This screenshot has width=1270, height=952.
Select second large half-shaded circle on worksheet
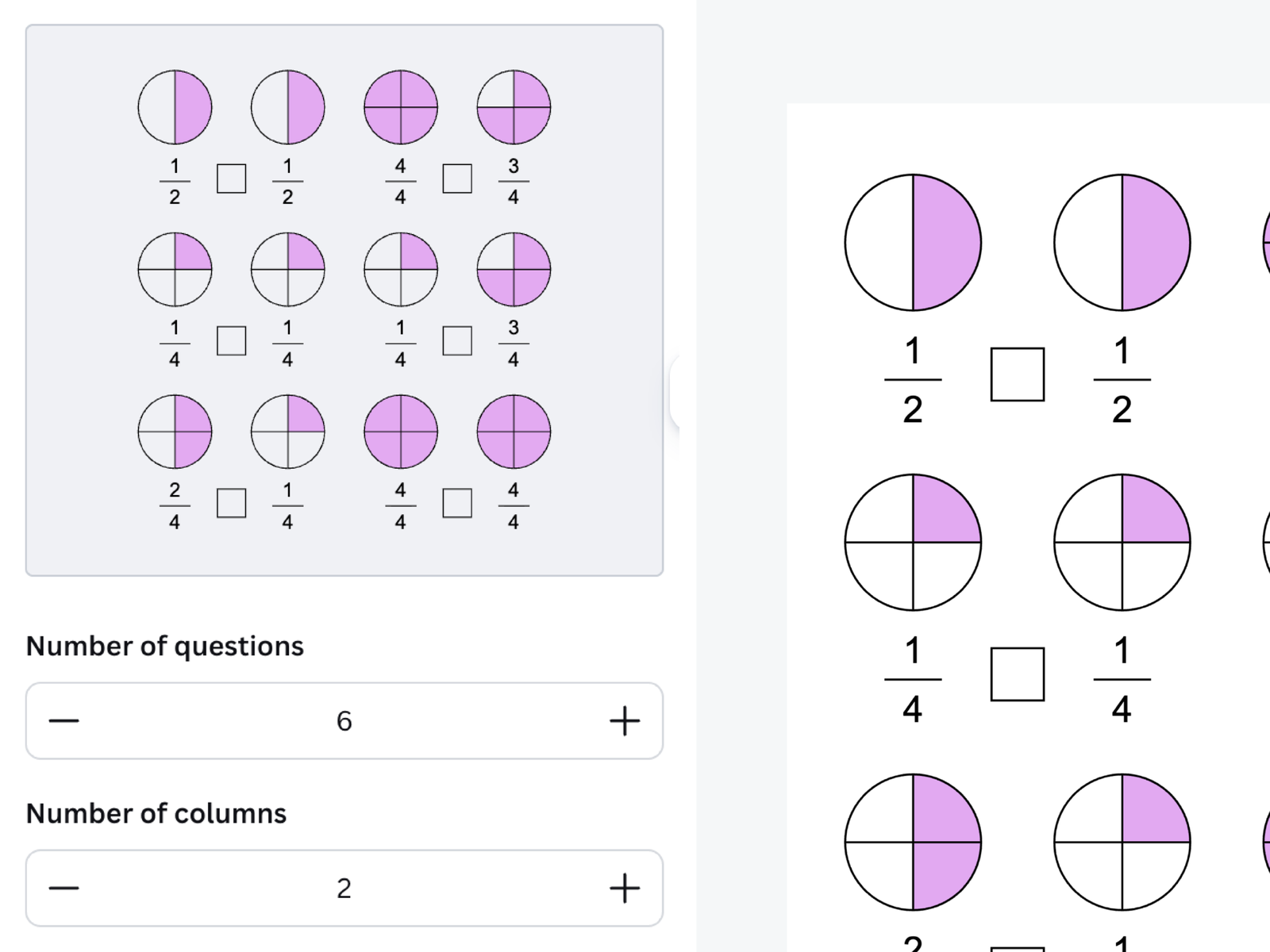point(1122,243)
